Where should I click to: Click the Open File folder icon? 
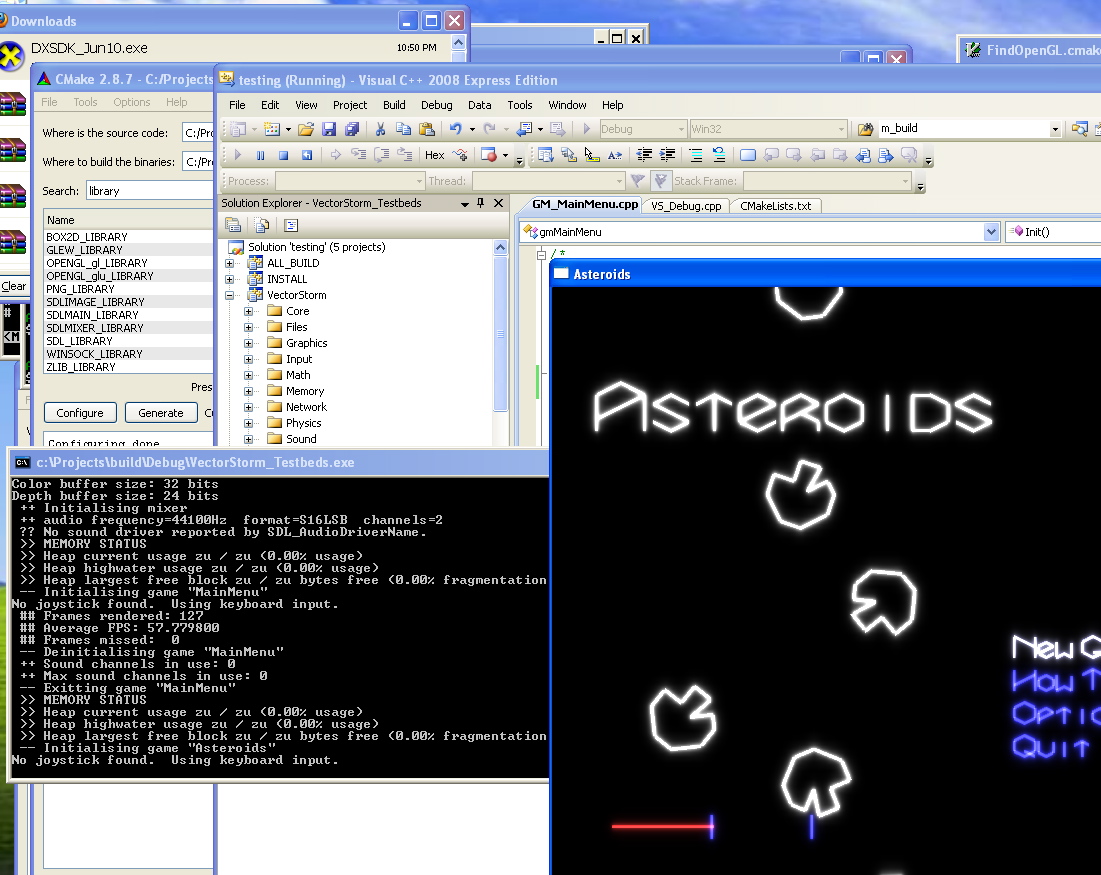click(305, 129)
